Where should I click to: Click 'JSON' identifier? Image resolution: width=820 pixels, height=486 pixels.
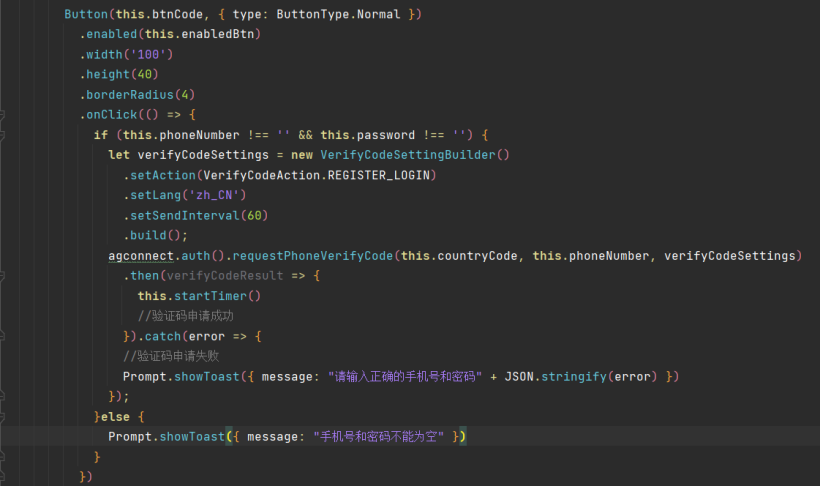coord(519,377)
